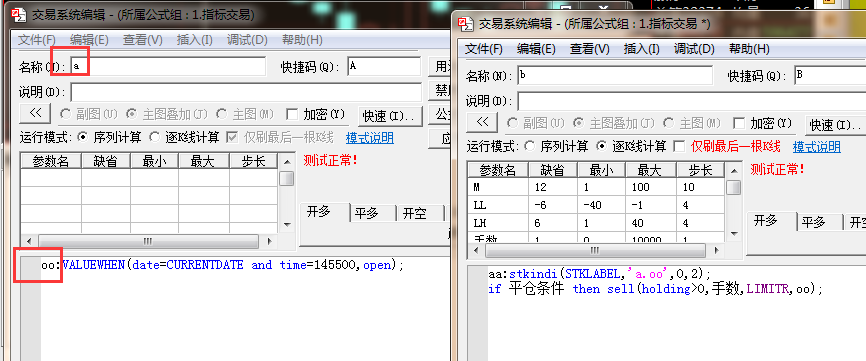The image size is (866, 361).
Task: Click the right parameter table's scroll-down arrow
Action: pyautogui.click(x=733, y=233)
